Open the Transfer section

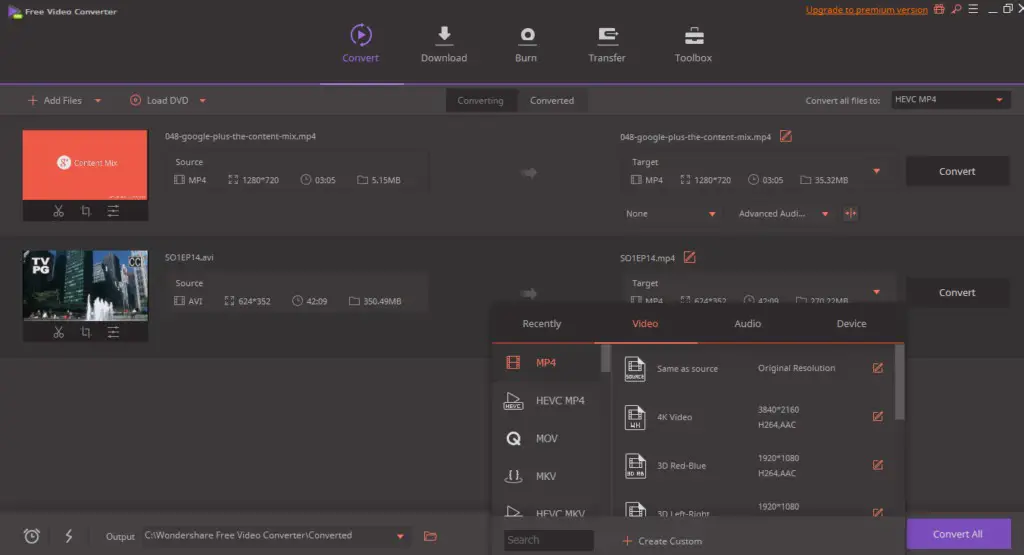point(607,44)
